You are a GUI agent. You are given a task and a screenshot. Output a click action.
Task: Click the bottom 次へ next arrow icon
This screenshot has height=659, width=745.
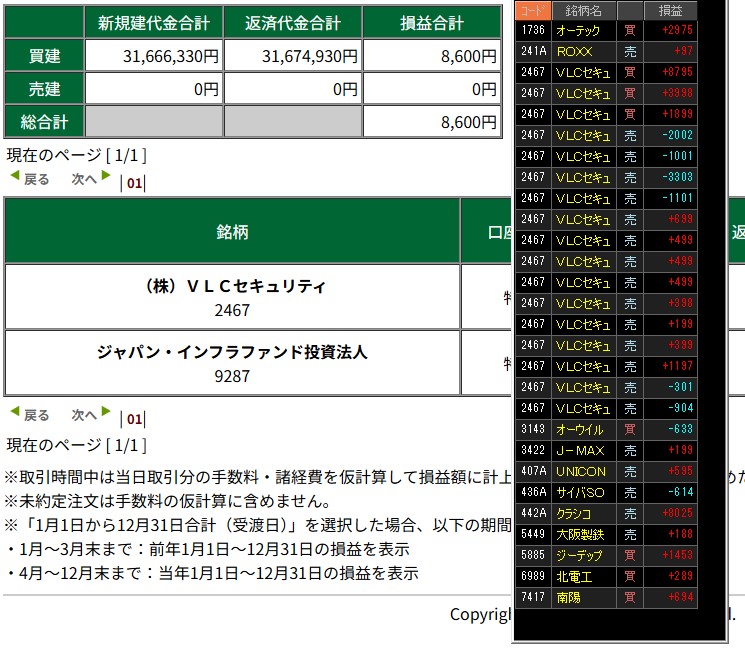[105, 412]
